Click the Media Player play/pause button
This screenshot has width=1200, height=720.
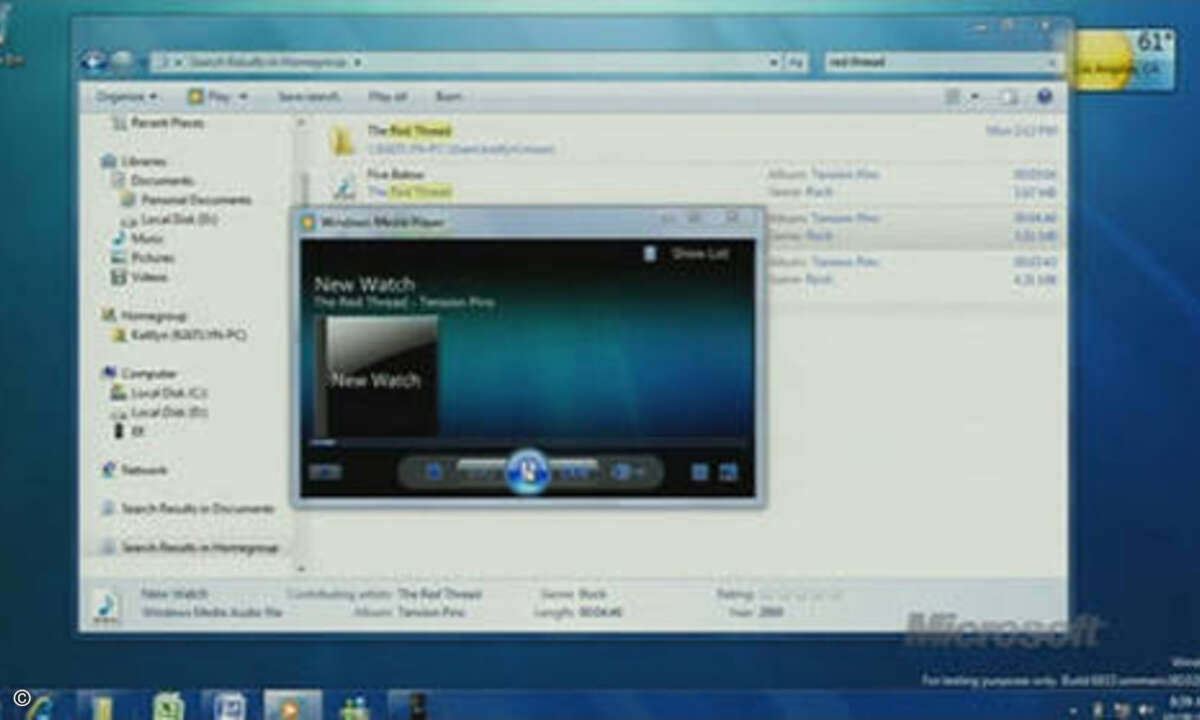pyautogui.click(x=527, y=470)
